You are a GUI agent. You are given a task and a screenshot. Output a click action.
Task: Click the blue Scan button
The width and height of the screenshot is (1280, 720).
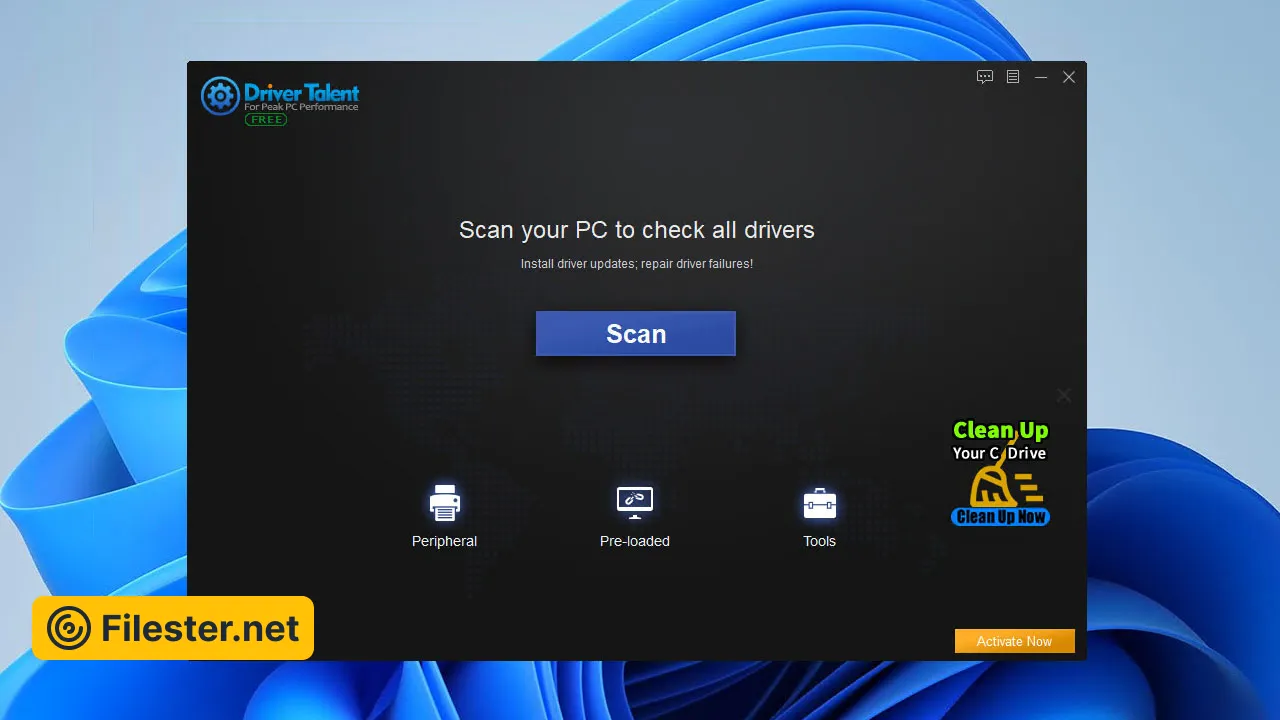635,333
